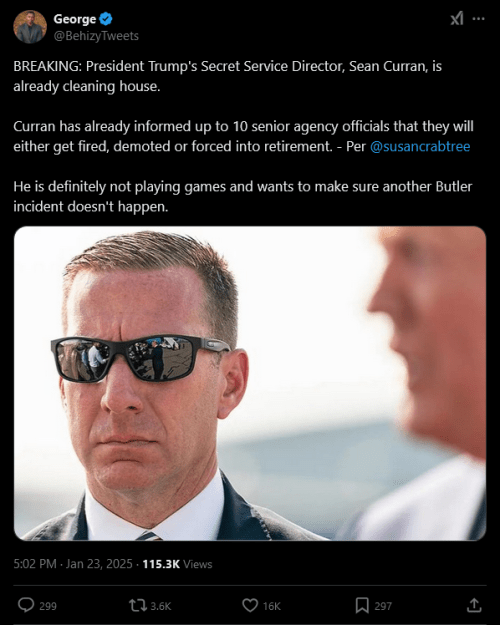Bookmark this tweet

[362, 605]
